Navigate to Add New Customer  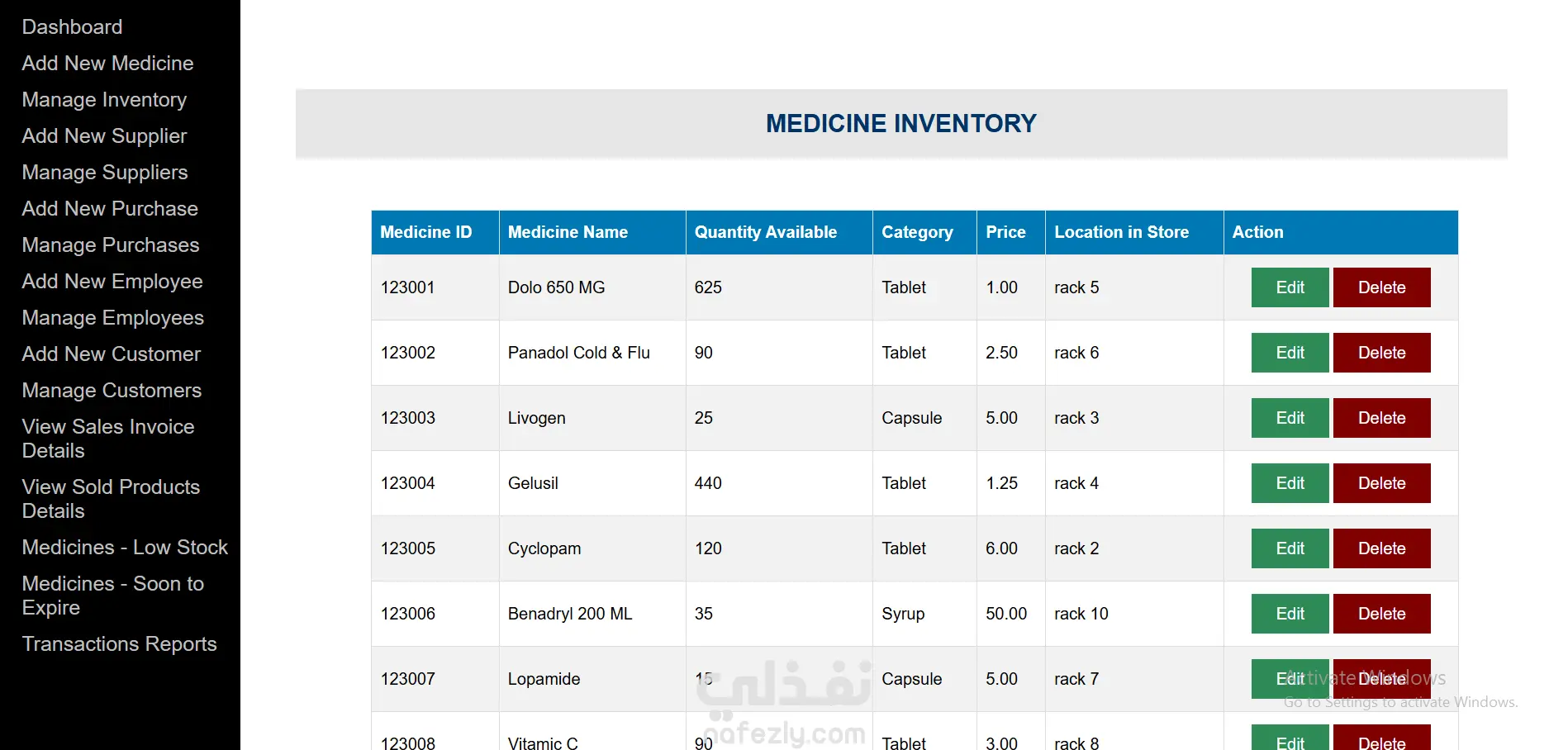pos(112,354)
